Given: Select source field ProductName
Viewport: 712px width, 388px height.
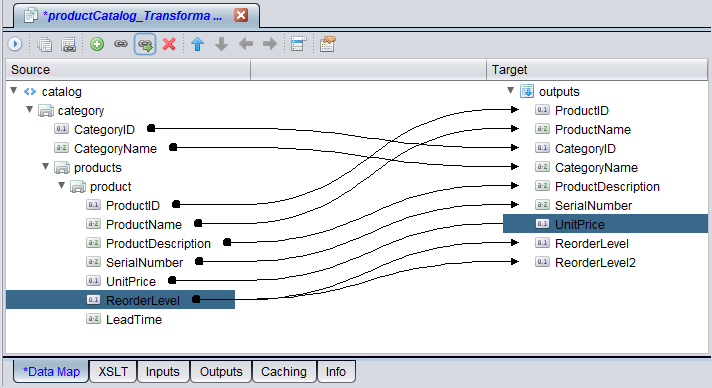Looking at the screenshot, I should (x=144, y=225).
